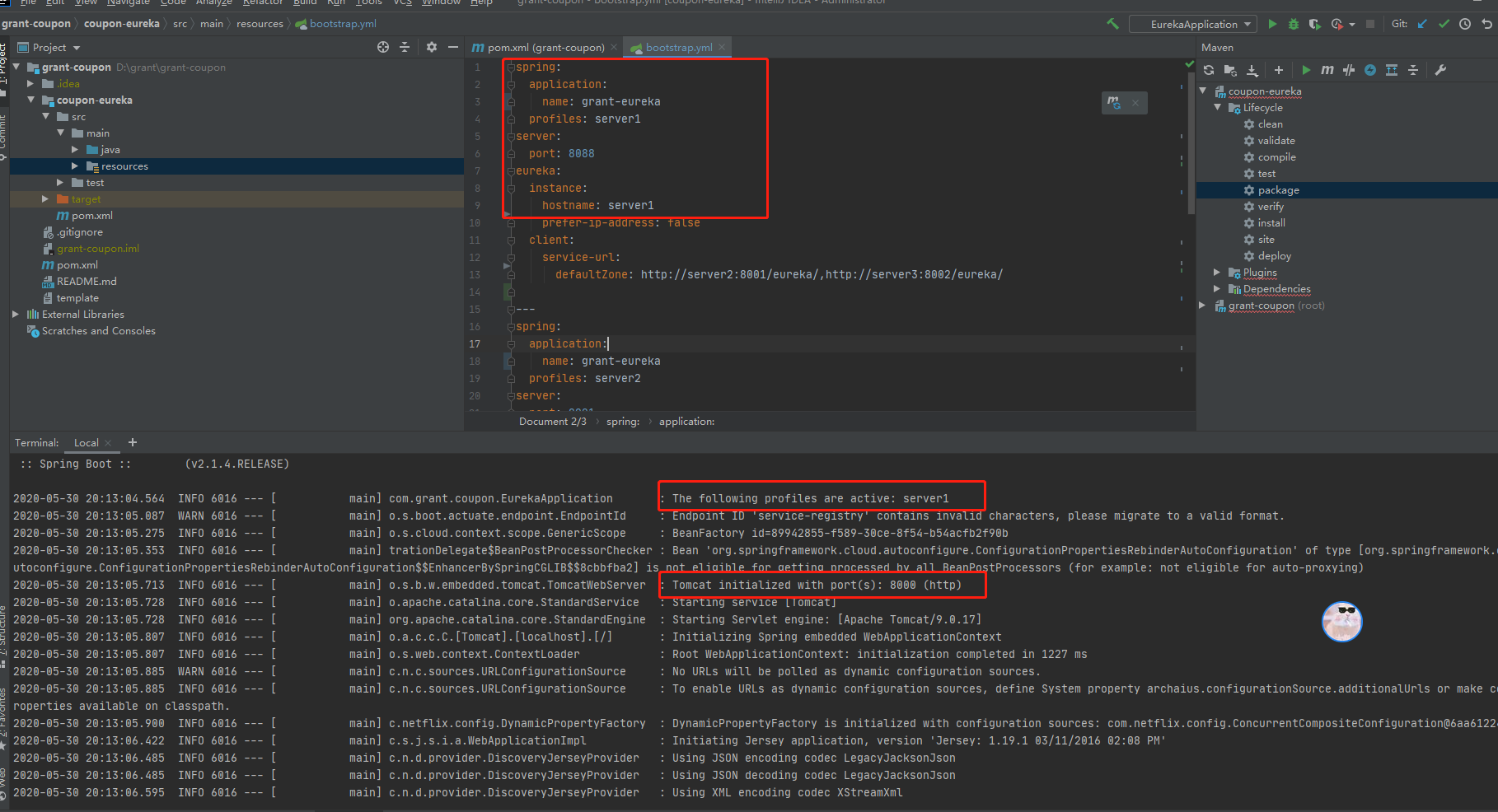Expand the Plugins node in Maven
Viewport: 1498px width, 812px height.
pyautogui.click(x=1218, y=272)
